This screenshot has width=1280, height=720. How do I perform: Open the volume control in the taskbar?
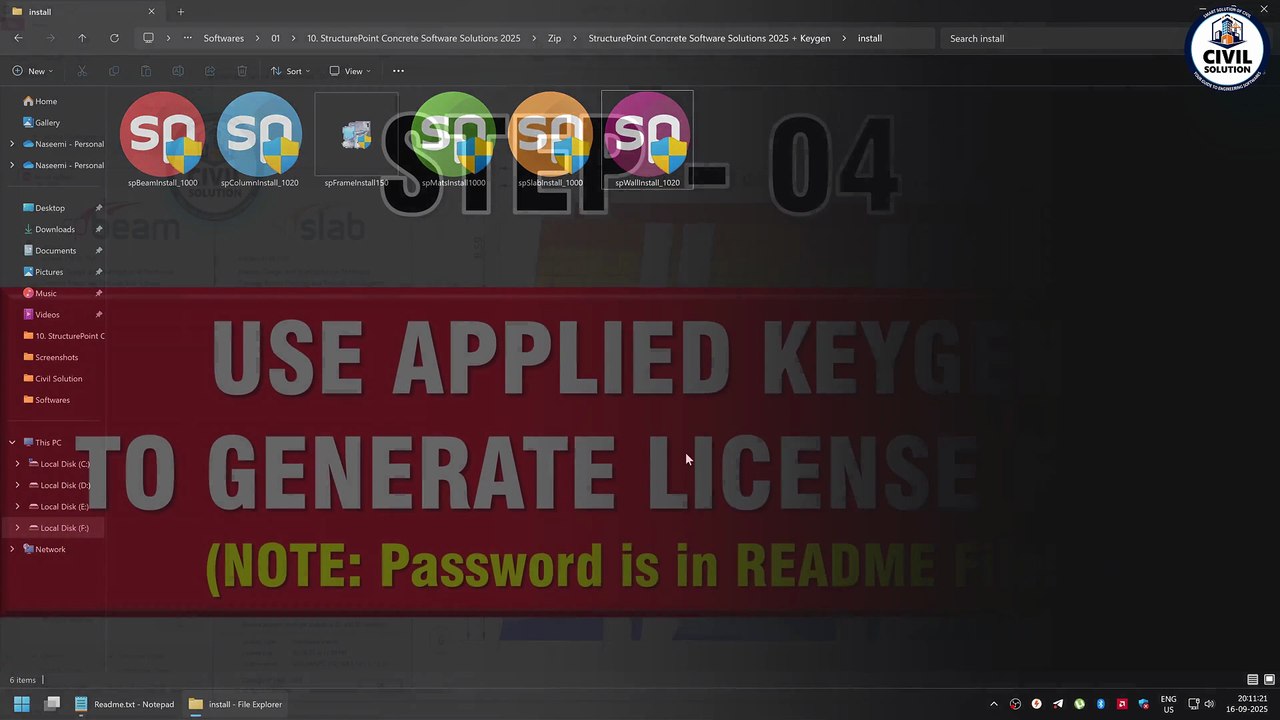coord(1209,704)
